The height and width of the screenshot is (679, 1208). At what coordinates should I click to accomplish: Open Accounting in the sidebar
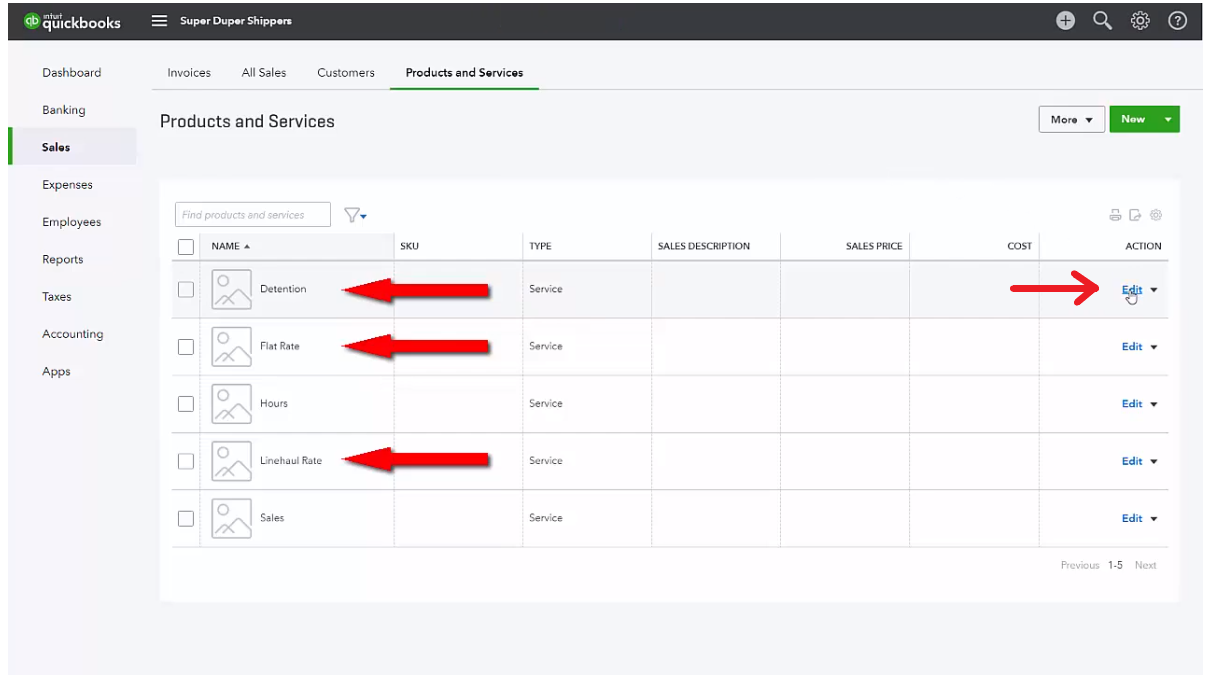[71, 334]
